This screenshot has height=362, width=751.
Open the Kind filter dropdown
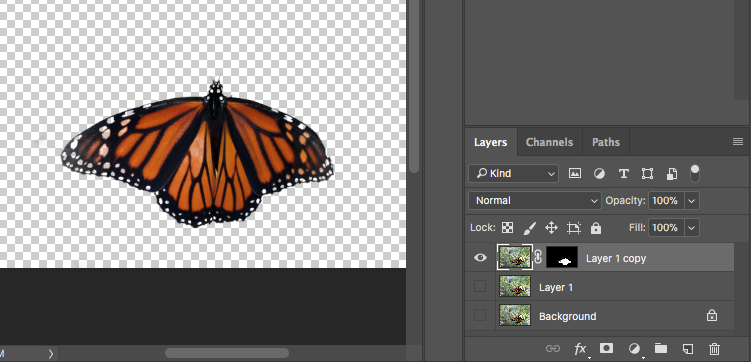pyautogui.click(x=513, y=173)
